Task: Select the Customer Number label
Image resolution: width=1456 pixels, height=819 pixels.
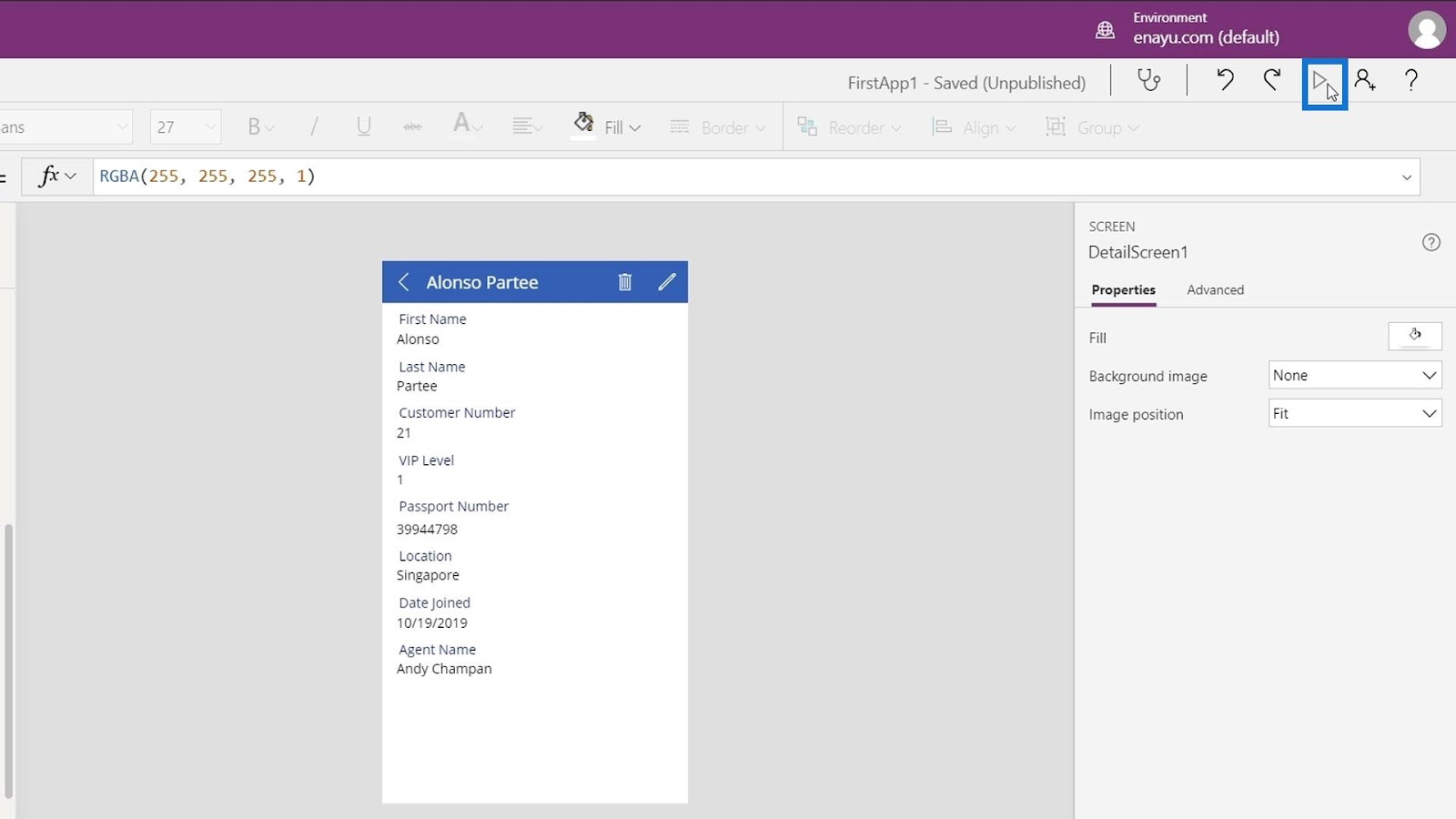Action: coord(457,413)
